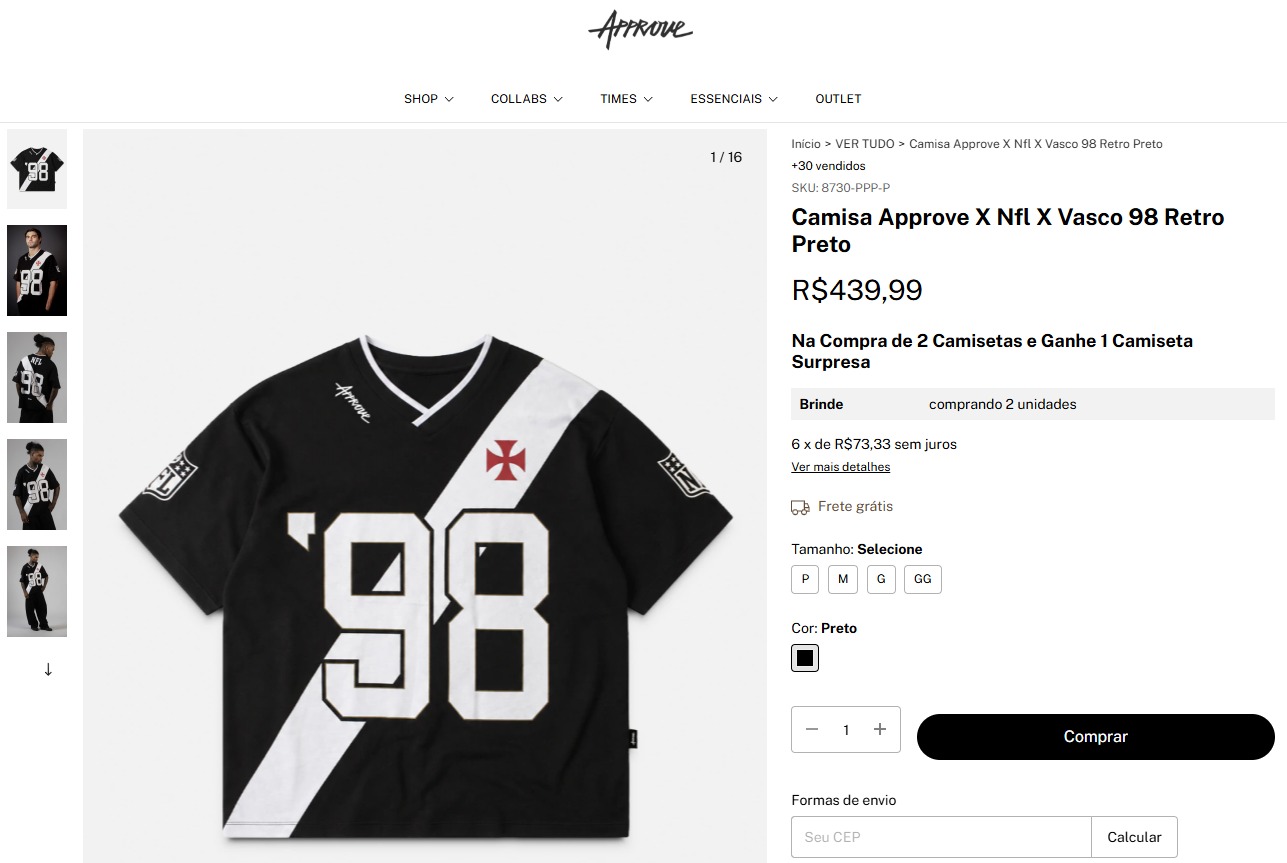The image size is (1287, 863).
Task: View the first shirt thumbnail
Action: click(37, 169)
